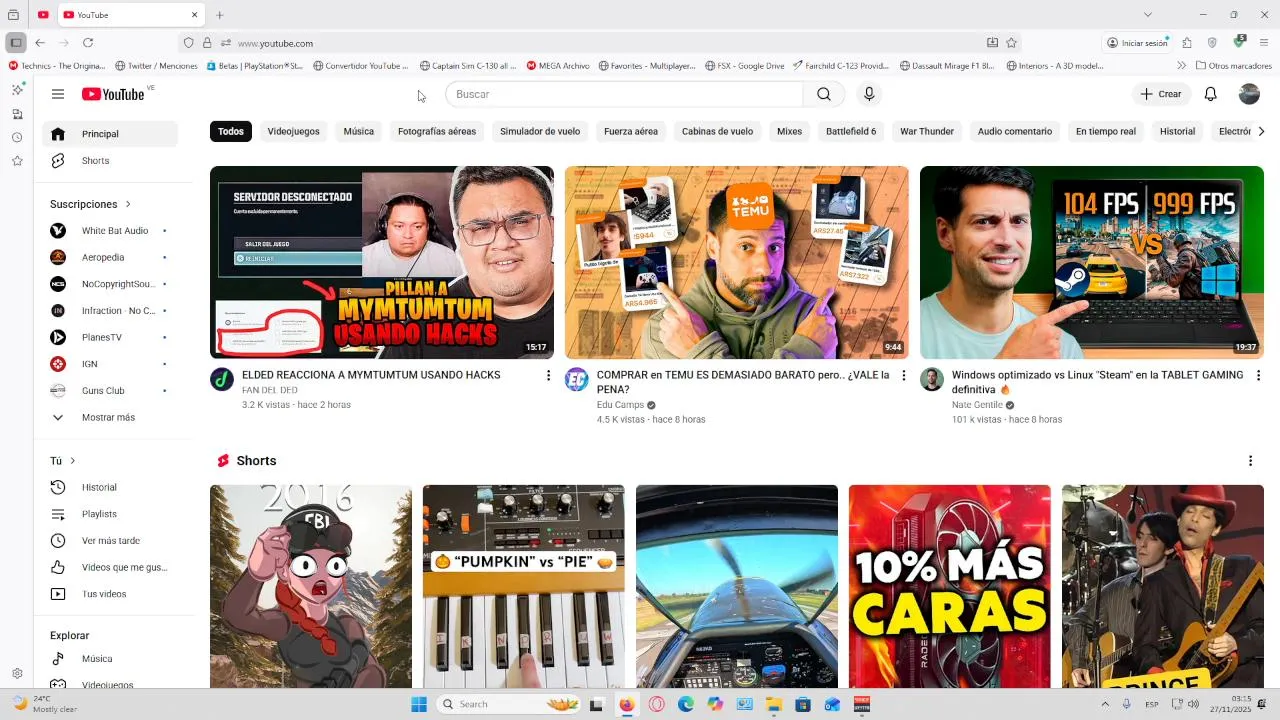1280x720 pixels.
Task: Toggle the Firefox sidebar button
Action: [15, 43]
